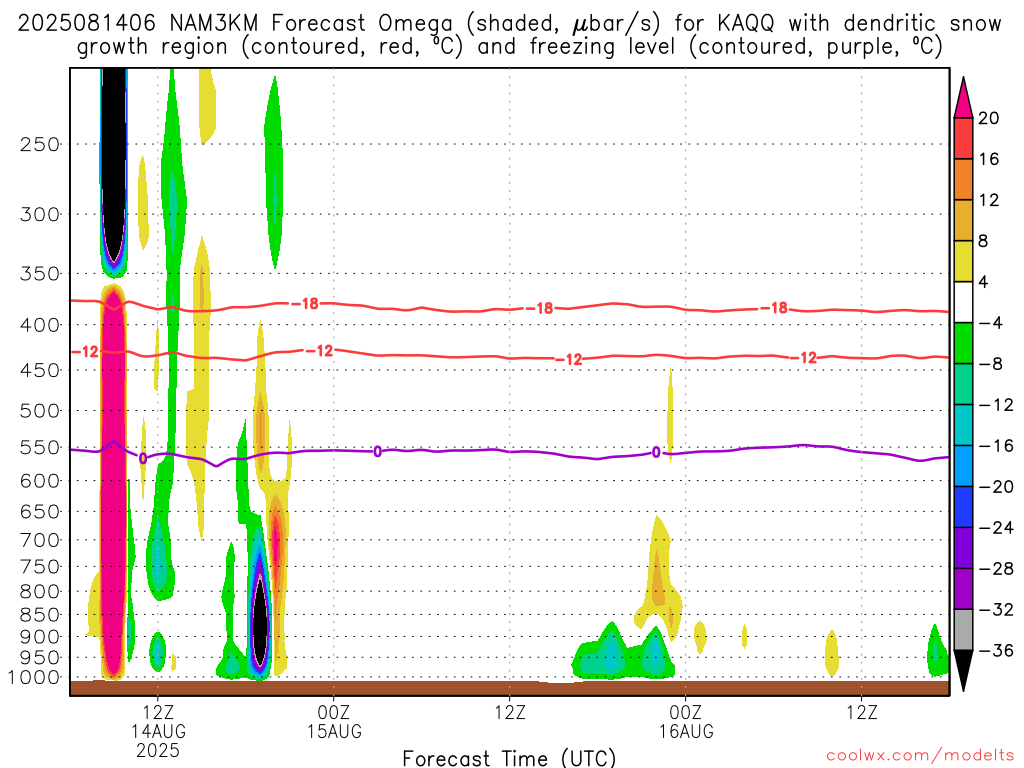Click the '750' pressure axis label

pos(40,567)
